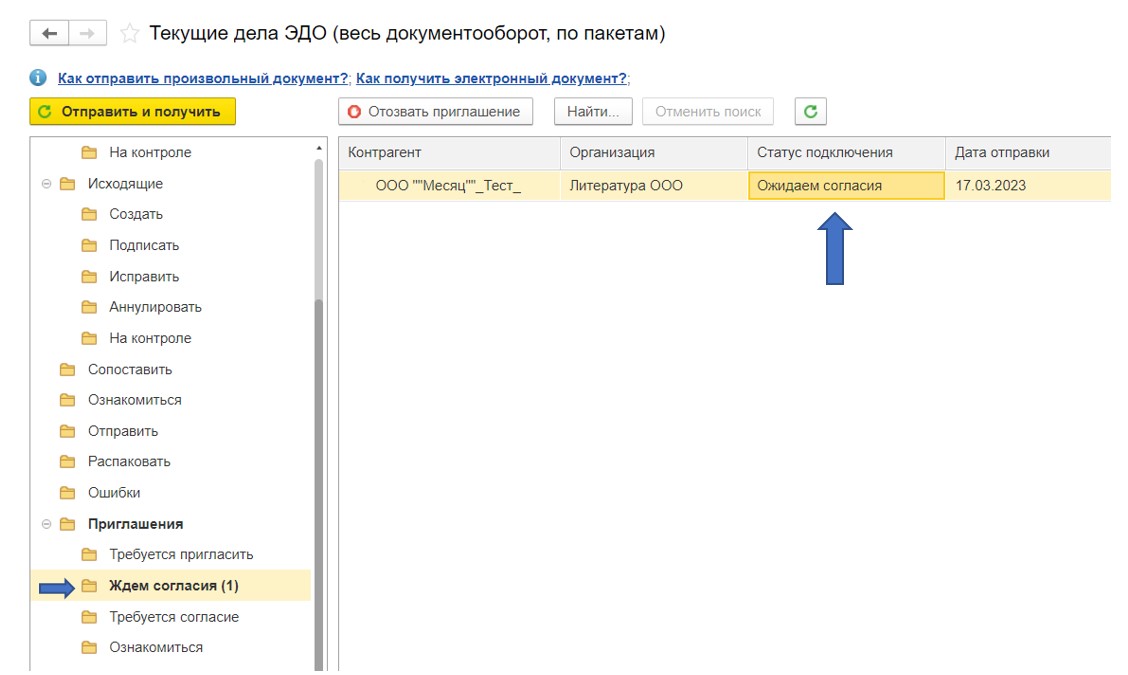Open link Как отправить произвольный документ?
The image size is (1128, 675).
pyautogui.click(x=203, y=78)
